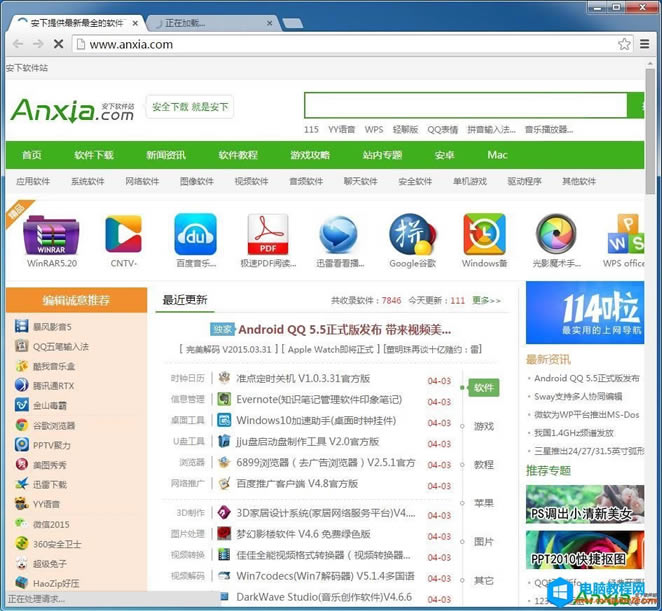Click the browser forward arrow
The image size is (662, 611).
click(38, 44)
